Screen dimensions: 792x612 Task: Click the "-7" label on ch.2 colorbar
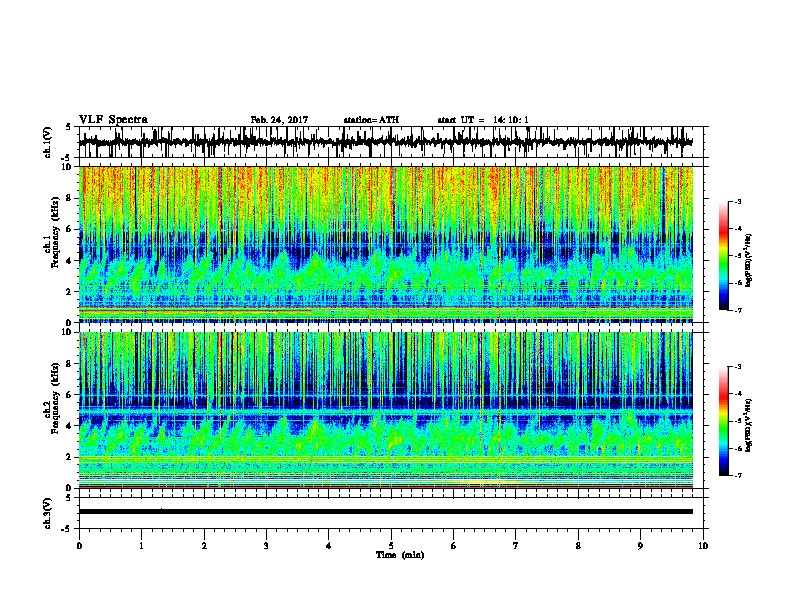(738, 476)
